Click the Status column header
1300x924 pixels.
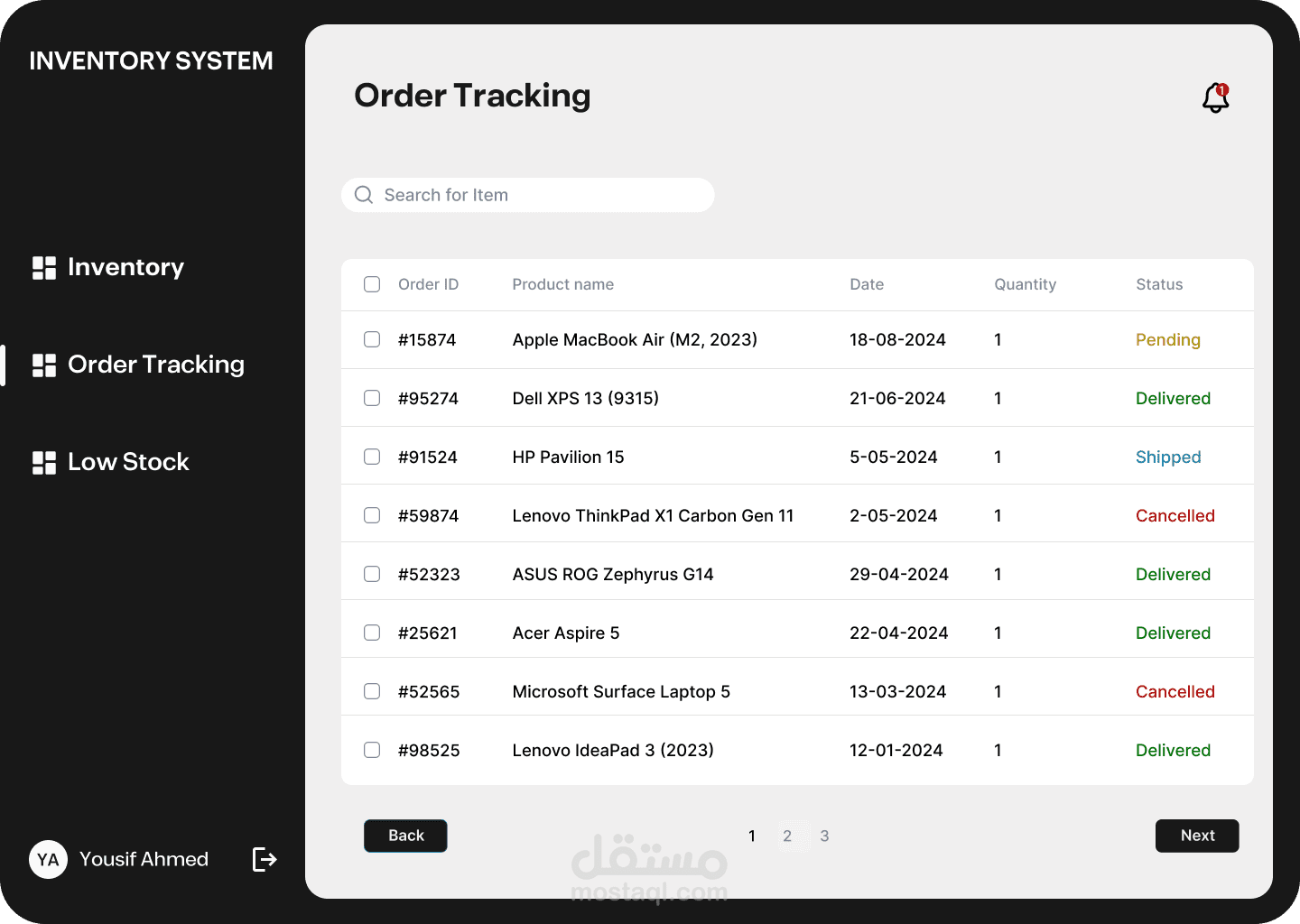pos(1159,284)
